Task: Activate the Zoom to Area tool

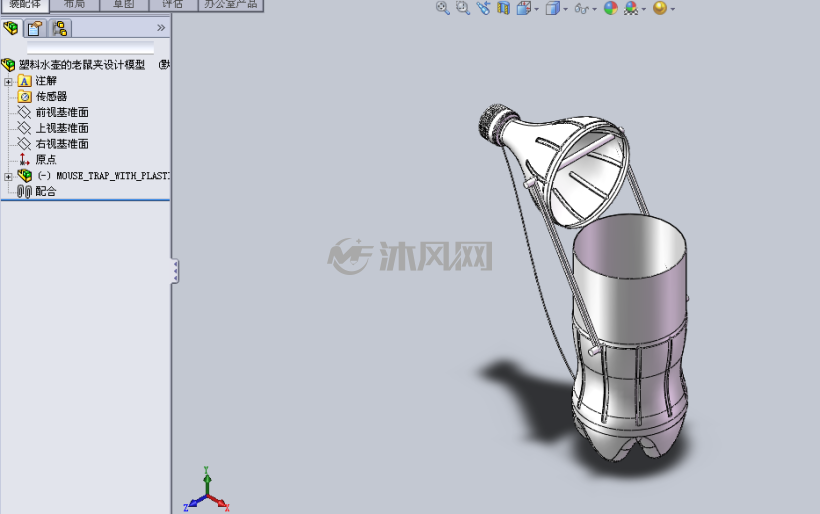Action: click(463, 8)
